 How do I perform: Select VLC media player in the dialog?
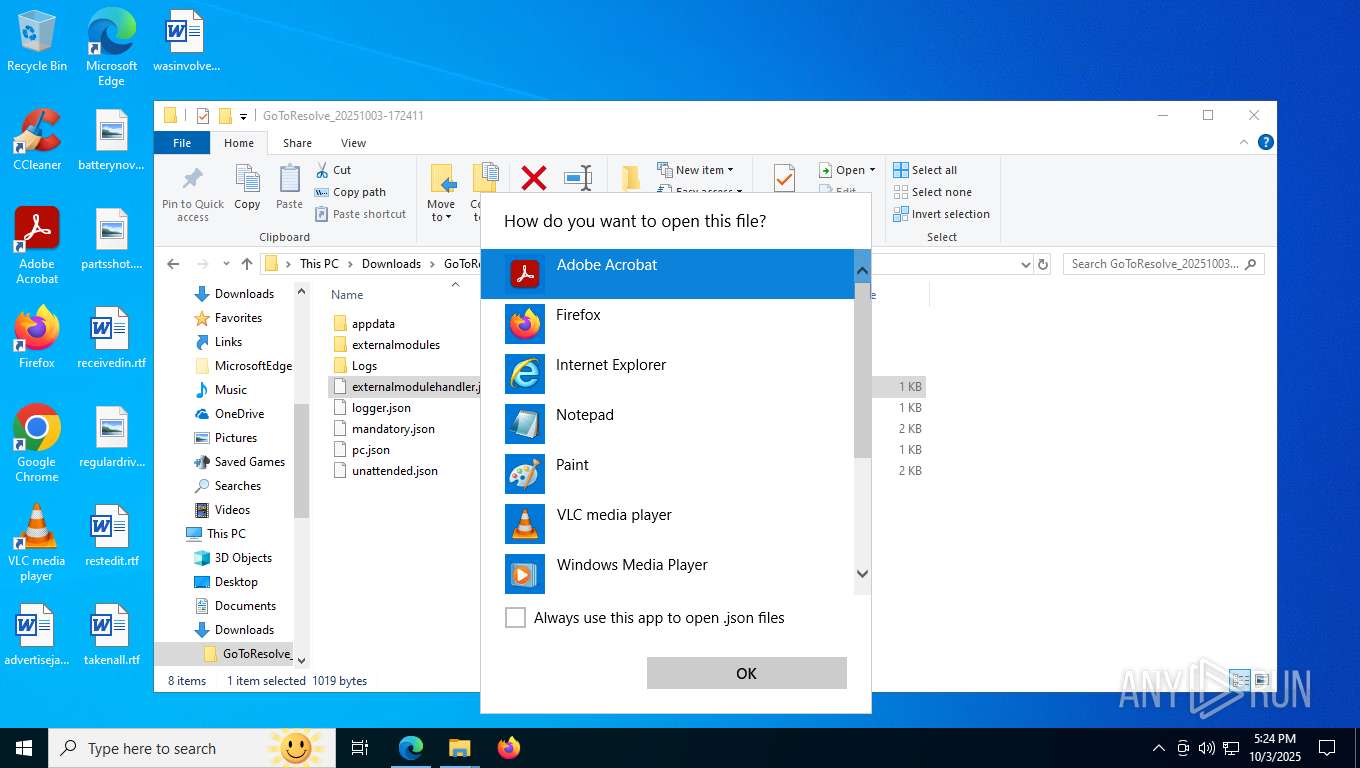pos(667,524)
